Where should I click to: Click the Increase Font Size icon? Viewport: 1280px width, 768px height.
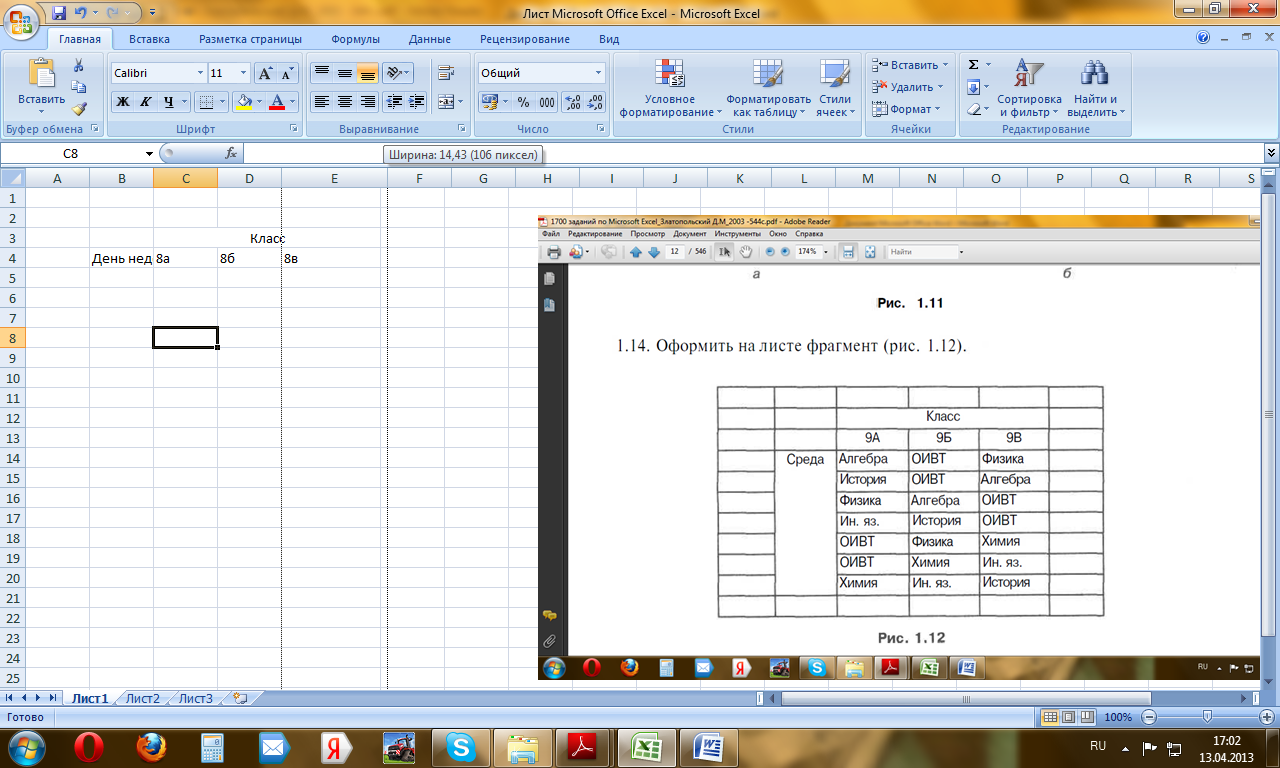tap(265, 73)
